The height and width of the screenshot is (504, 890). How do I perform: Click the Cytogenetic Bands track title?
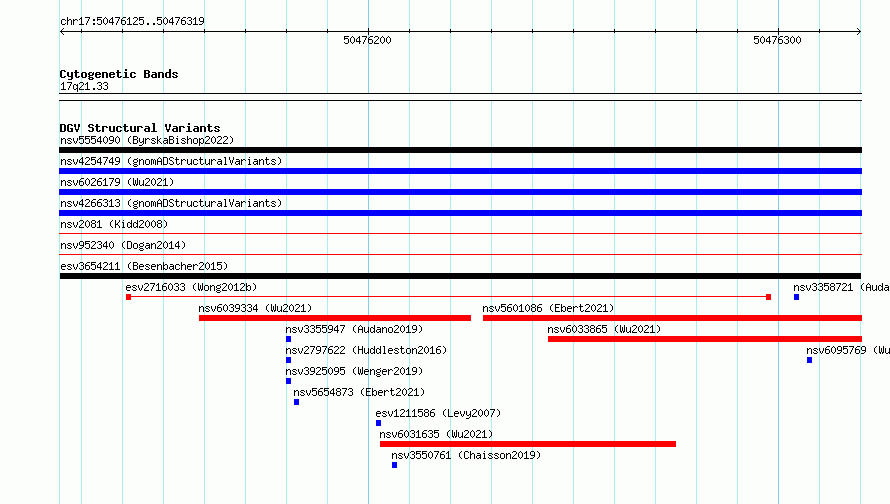[x=119, y=74]
